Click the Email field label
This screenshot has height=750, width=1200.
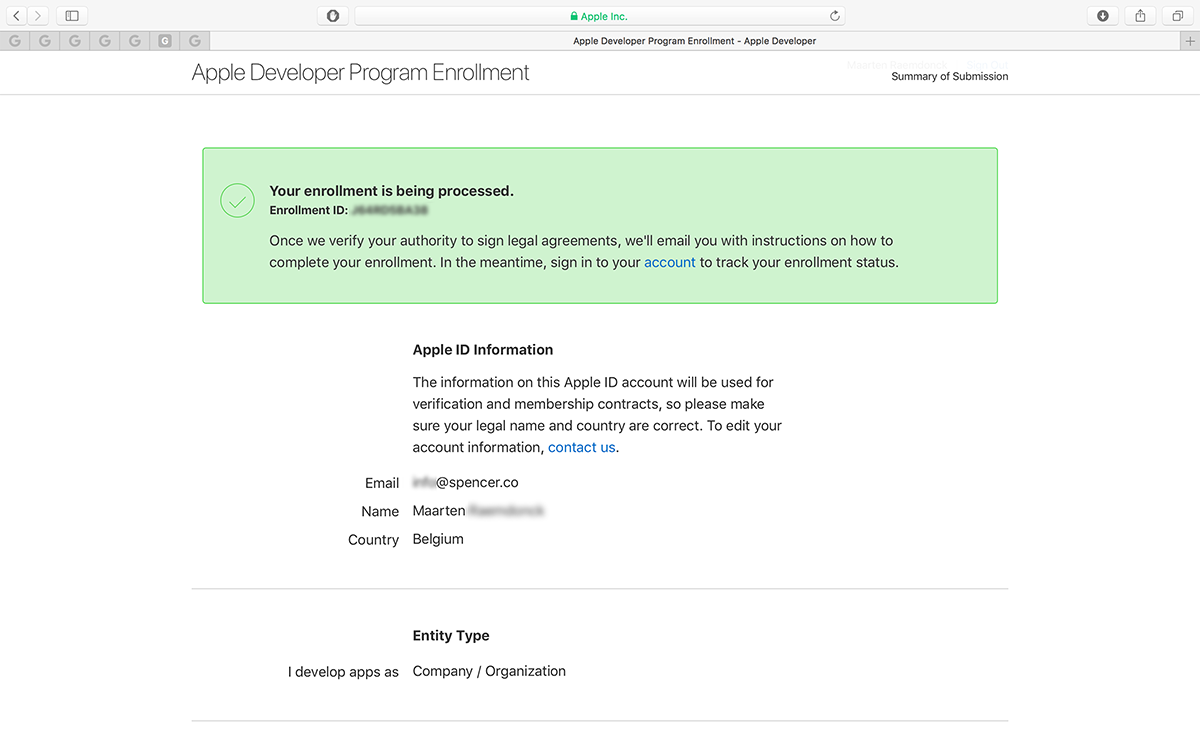(382, 483)
